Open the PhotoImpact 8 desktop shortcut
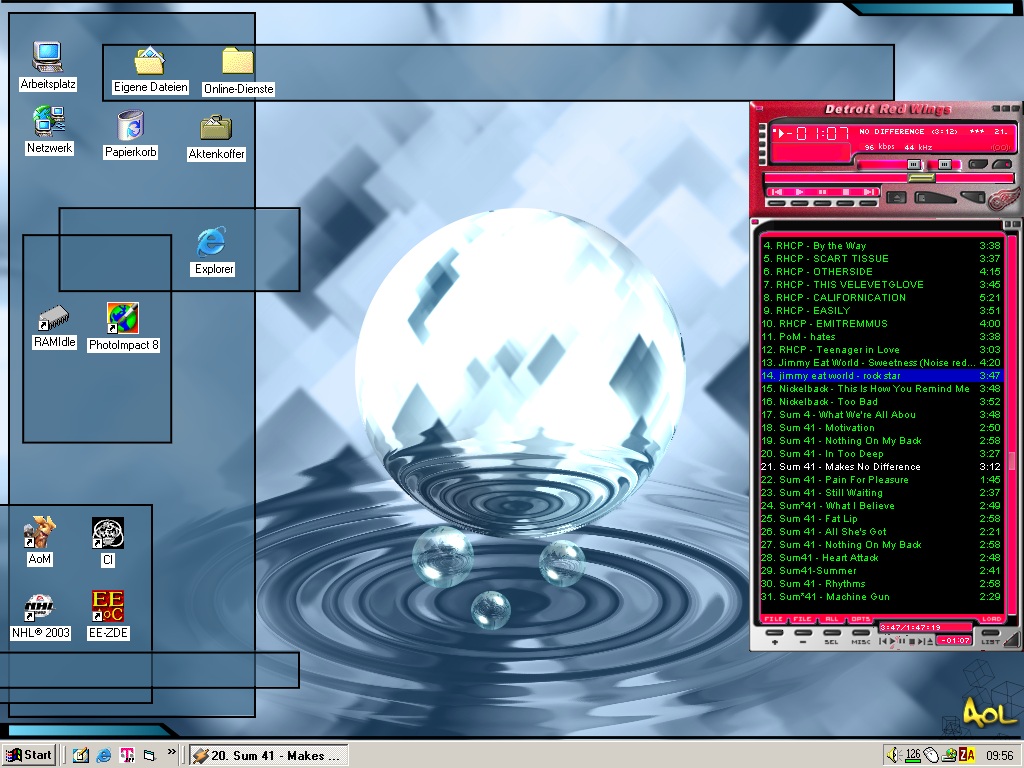 (x=123, y=319)
